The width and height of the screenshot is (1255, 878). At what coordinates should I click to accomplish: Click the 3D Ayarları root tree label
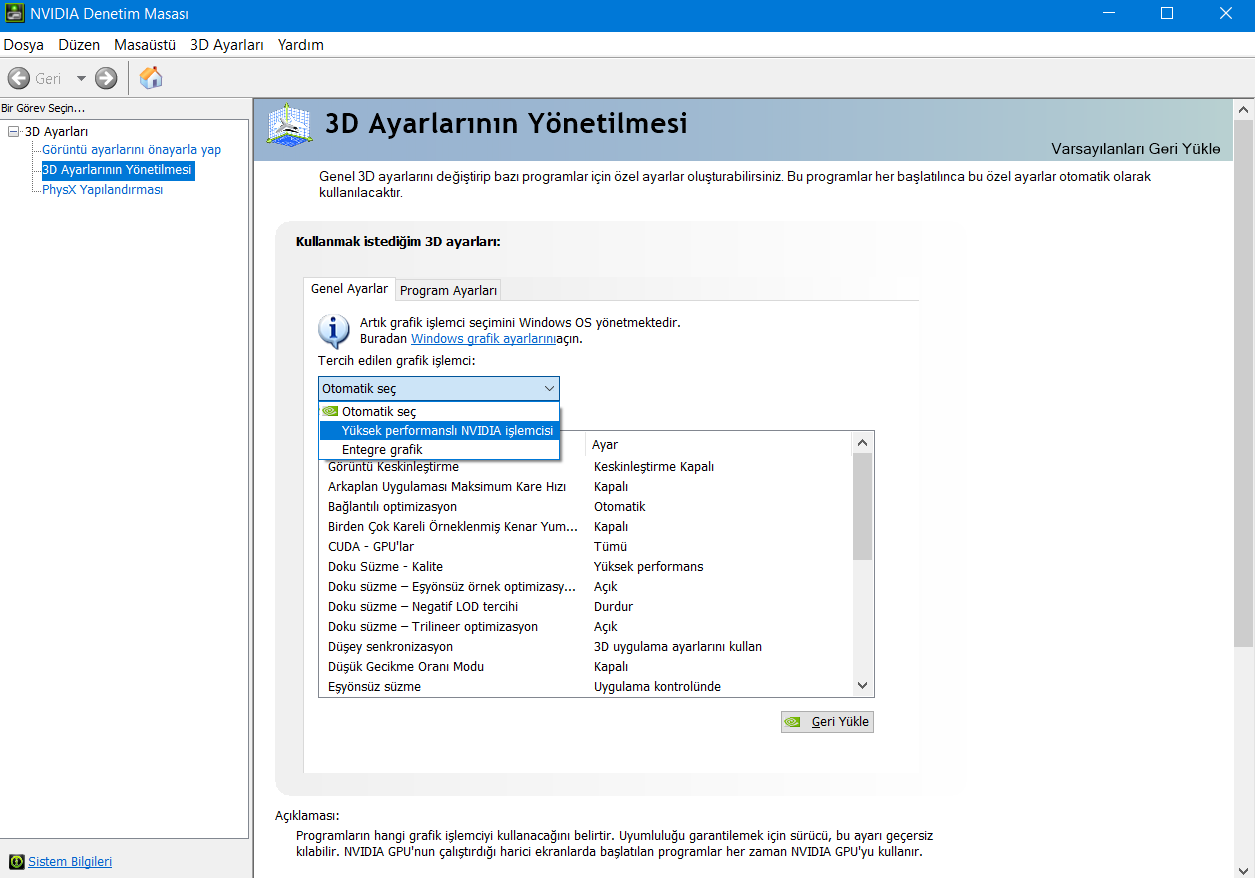click(x=56, y=131)
